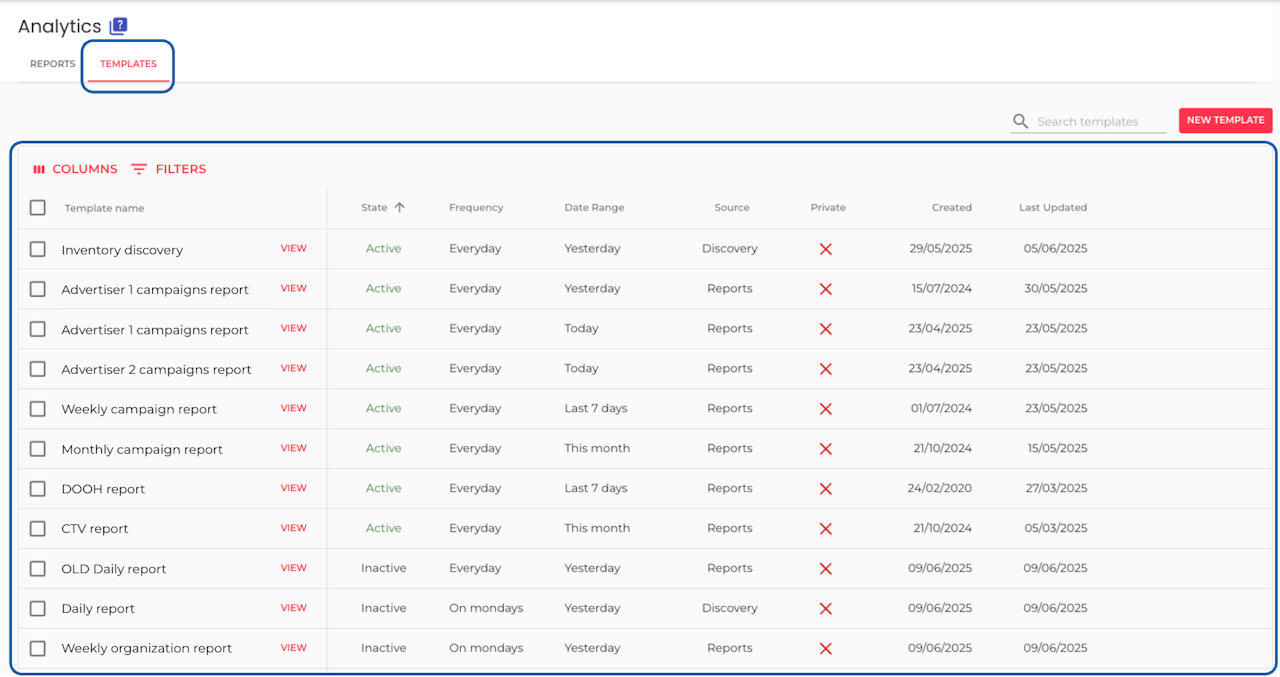The height and width of the screenshot is (677, 1280).
Task: Select the Weekly campaign report checkbox
Action: [38, 409]
